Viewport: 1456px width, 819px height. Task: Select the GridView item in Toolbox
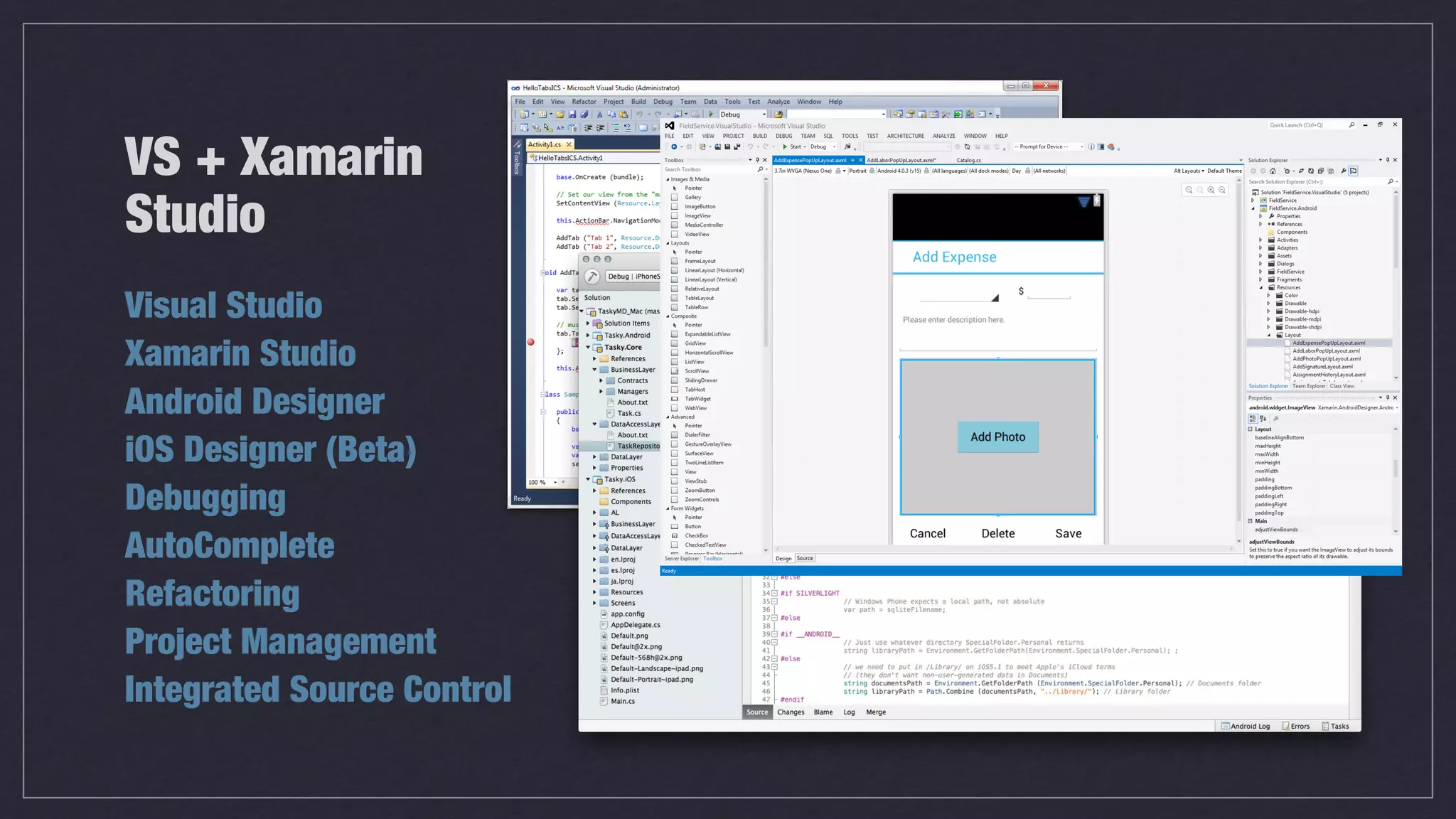coord(695,343)
